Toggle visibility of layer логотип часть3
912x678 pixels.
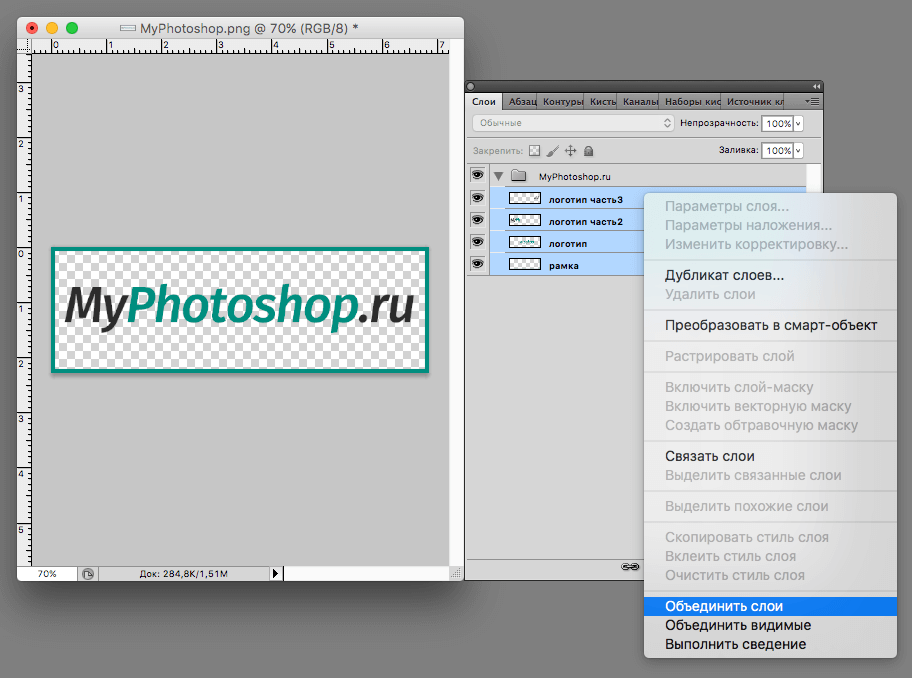(x=478, y=198)
